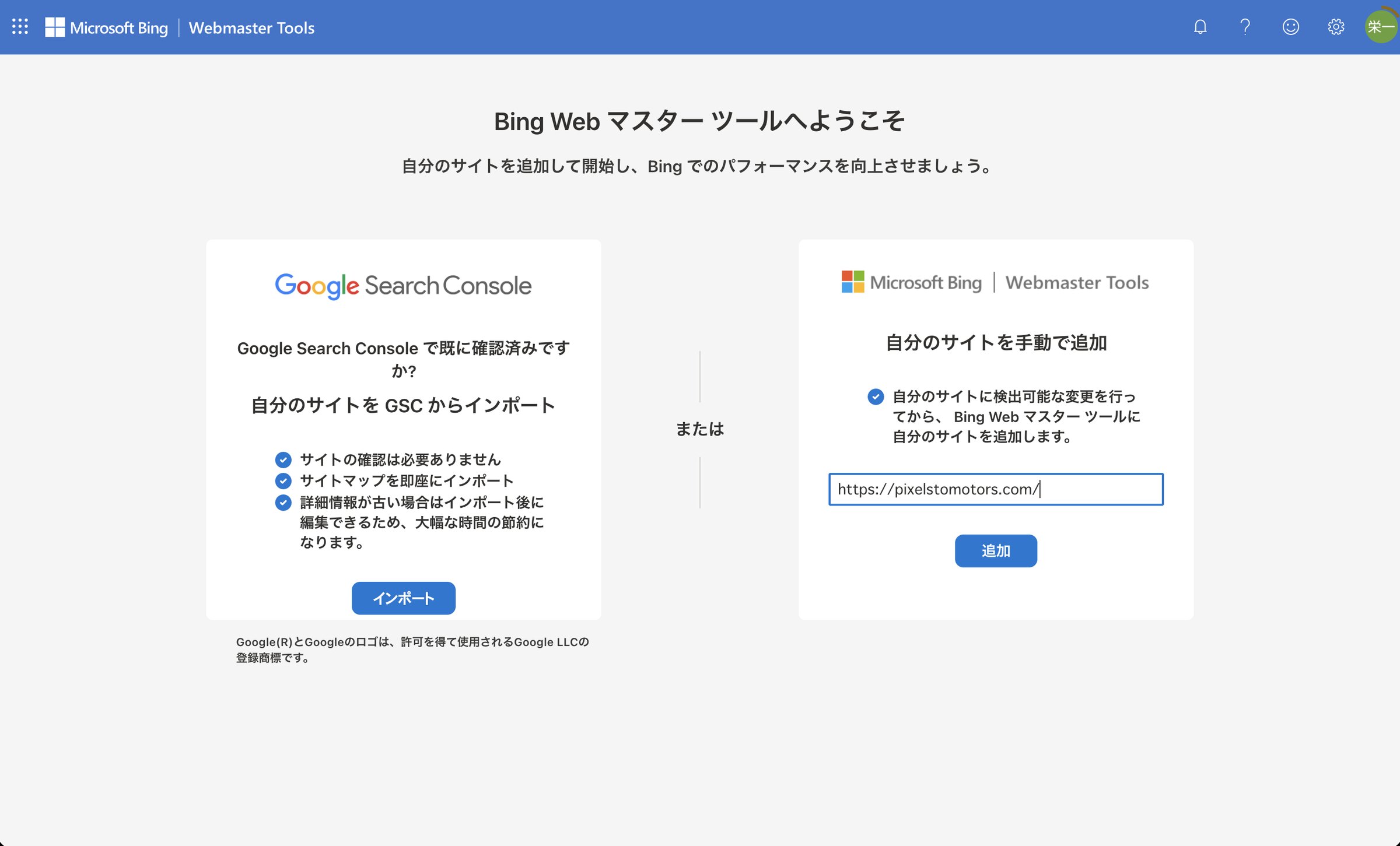Click the heading Bing Web マスター ツールへようこそ
This screenshot has height=846, width=1400.
tap(699, 121)
